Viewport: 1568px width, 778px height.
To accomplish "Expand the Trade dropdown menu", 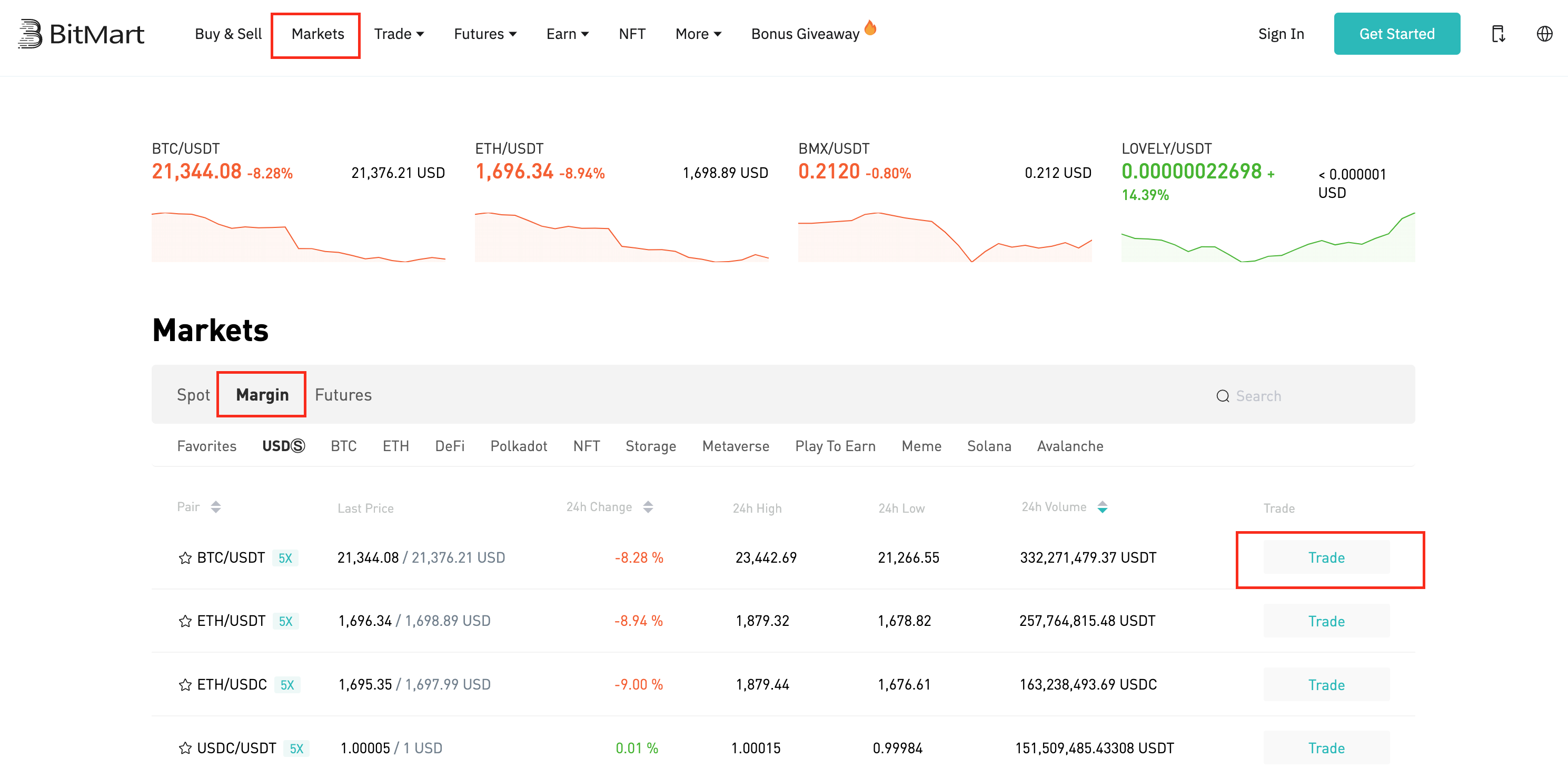I will (399, 34).
